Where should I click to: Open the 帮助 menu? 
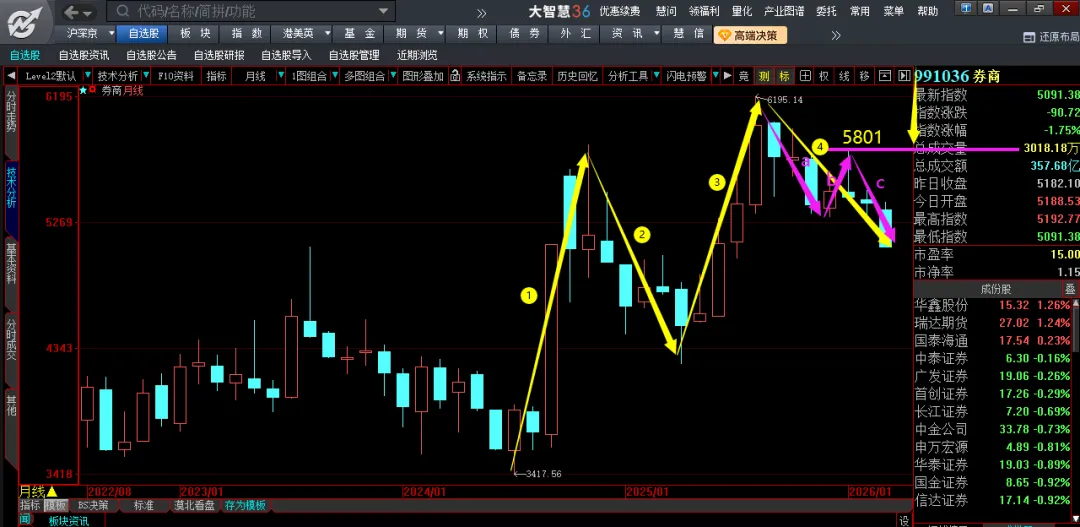tap(928, 11)
